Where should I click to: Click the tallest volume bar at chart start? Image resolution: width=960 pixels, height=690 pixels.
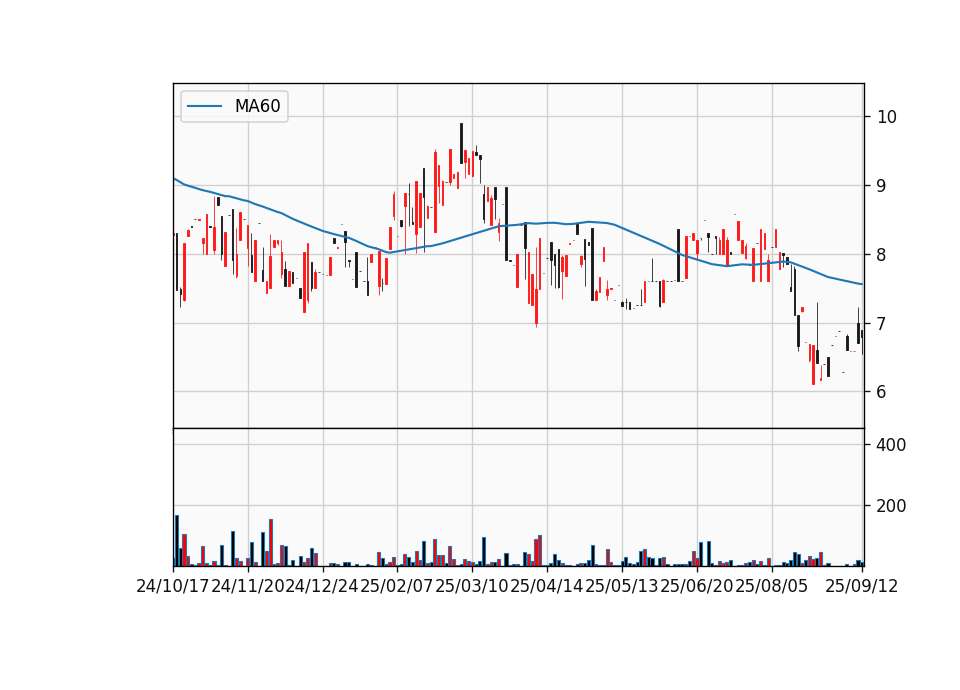(177, 541)
